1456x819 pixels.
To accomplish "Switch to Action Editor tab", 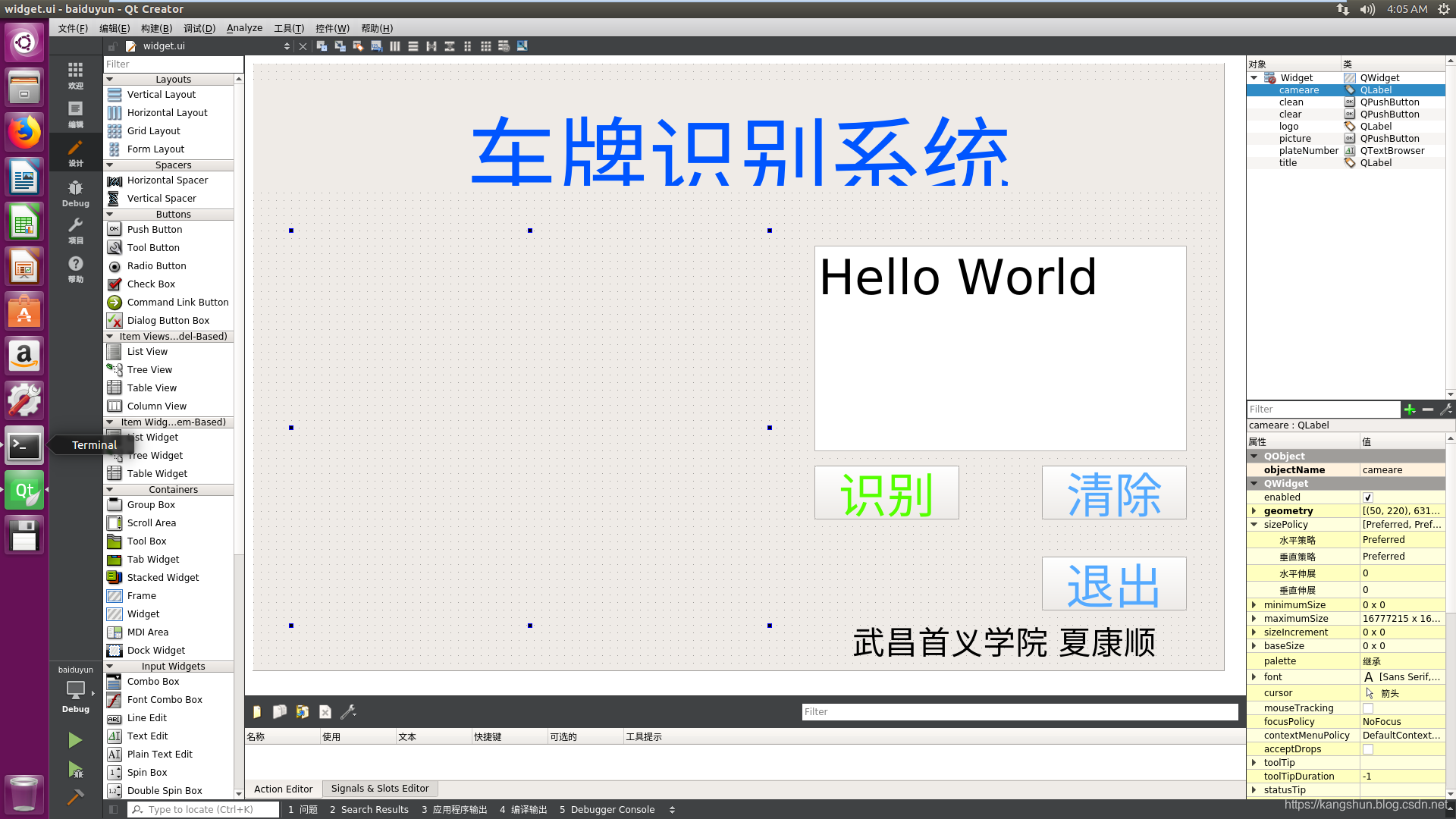I will coord(283,789).
